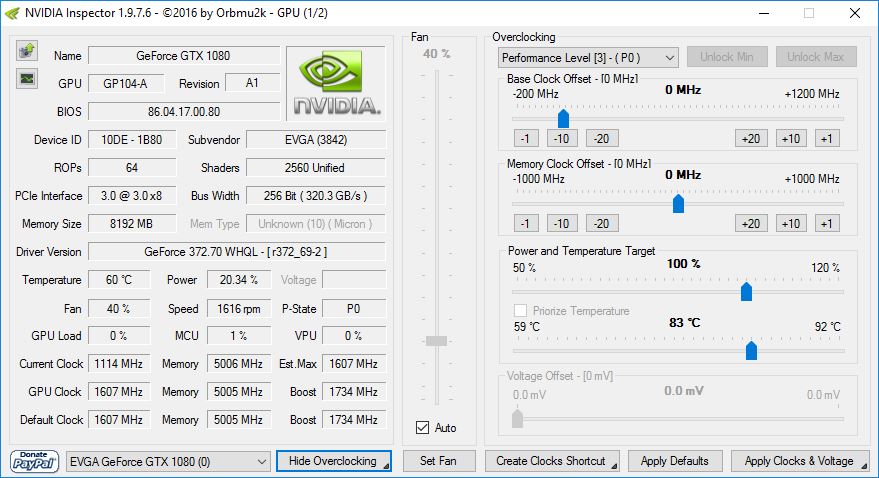The width and height of the screenshot is (879, 478).
Task: Click Memory Clock Offset +10 button
Action: [791, 224]
